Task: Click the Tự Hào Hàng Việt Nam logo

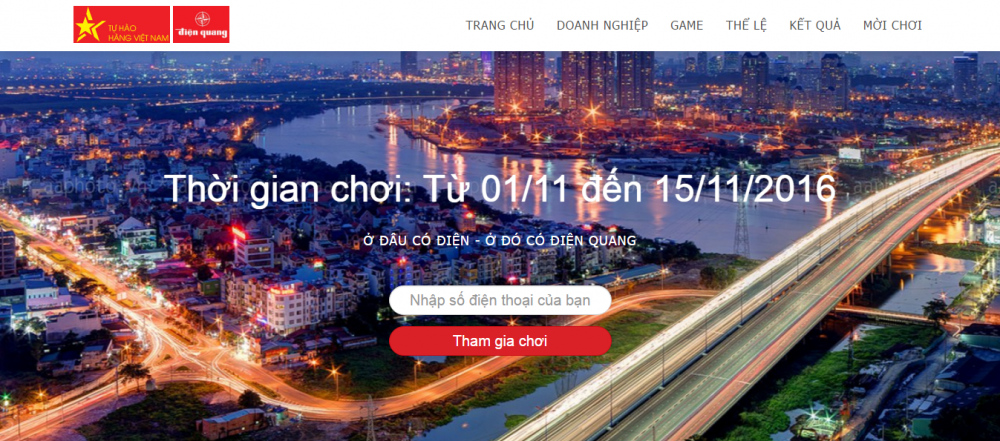Action: tap(121, 24)
